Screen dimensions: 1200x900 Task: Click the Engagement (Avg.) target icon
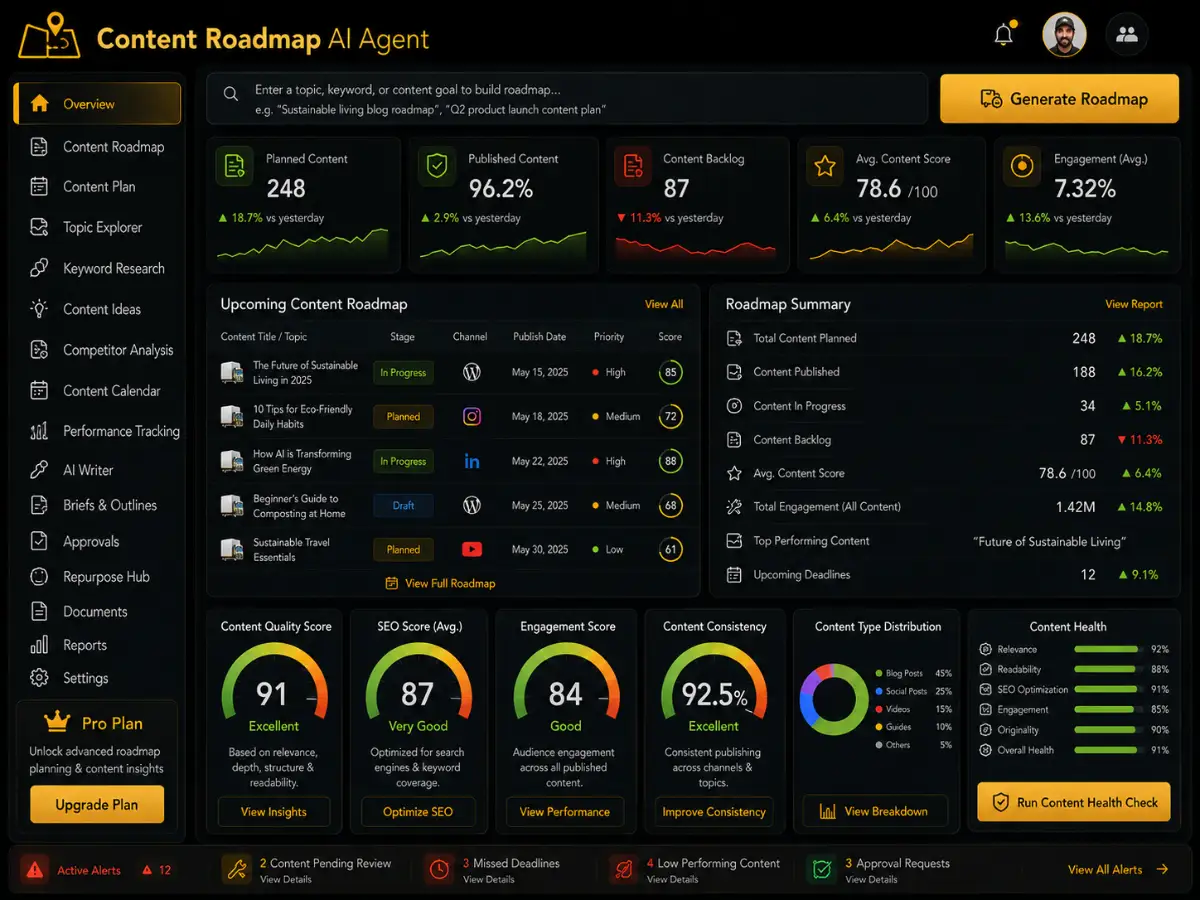1022,167
